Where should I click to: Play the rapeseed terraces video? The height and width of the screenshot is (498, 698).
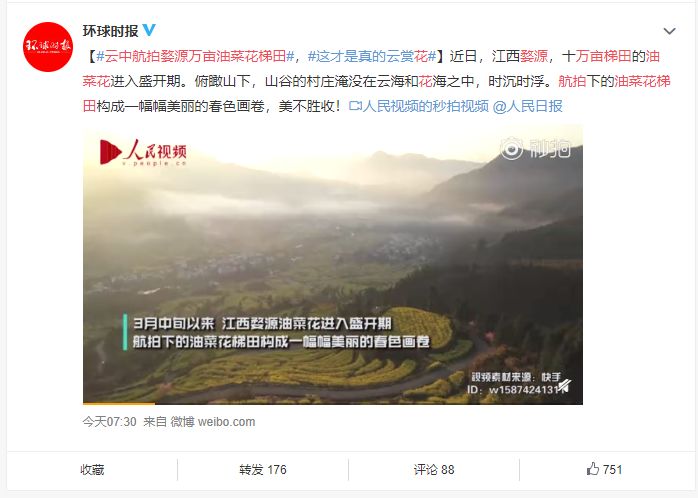[x=333, y=265]
